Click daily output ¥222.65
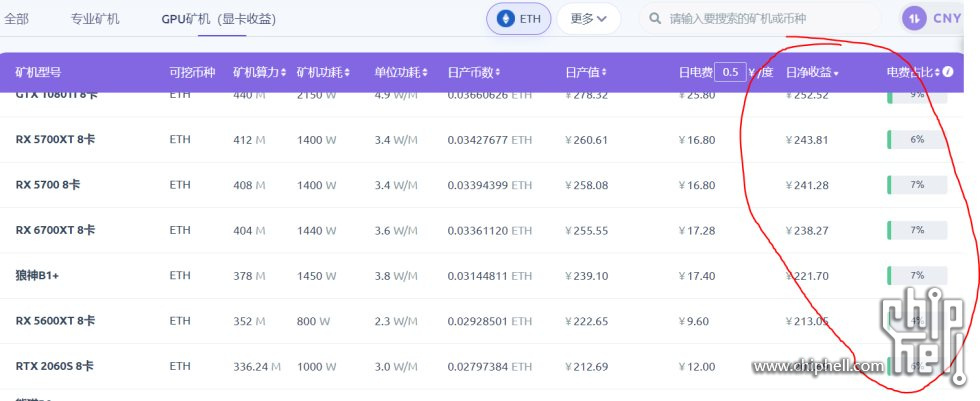 pyautogui.click(x=586, y=321)
